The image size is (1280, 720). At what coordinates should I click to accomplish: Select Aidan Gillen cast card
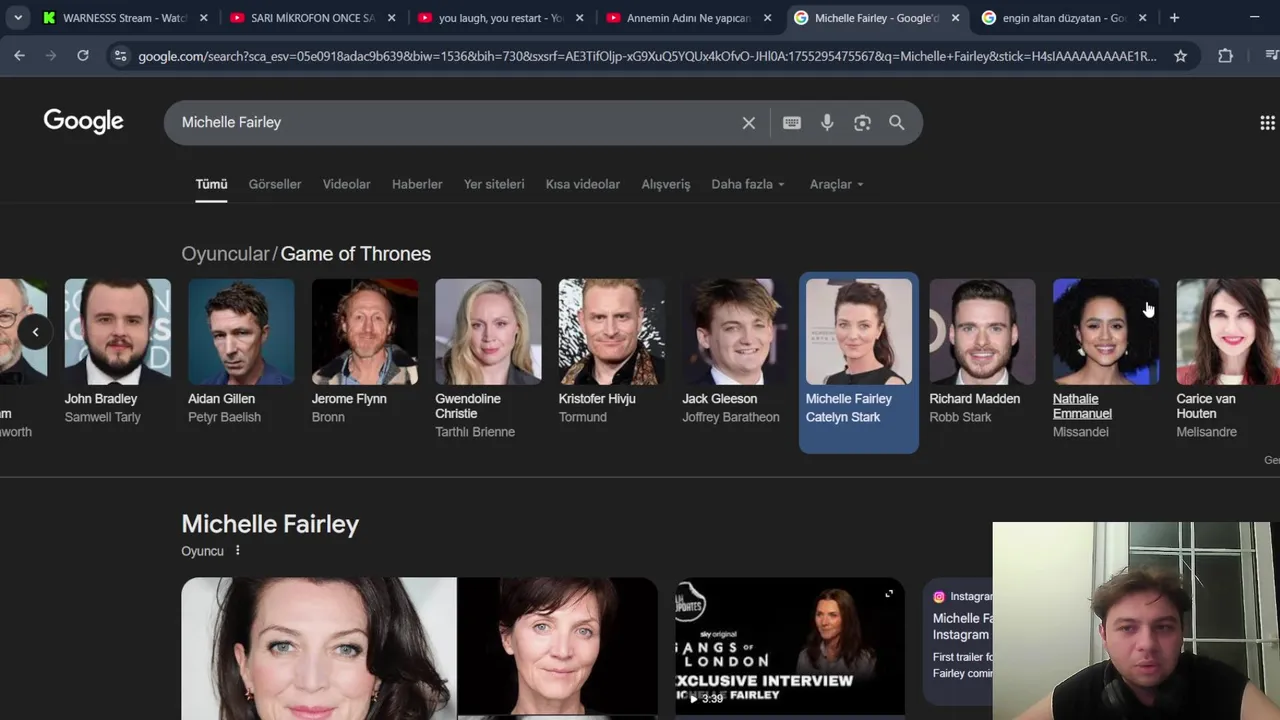(241, 352)
